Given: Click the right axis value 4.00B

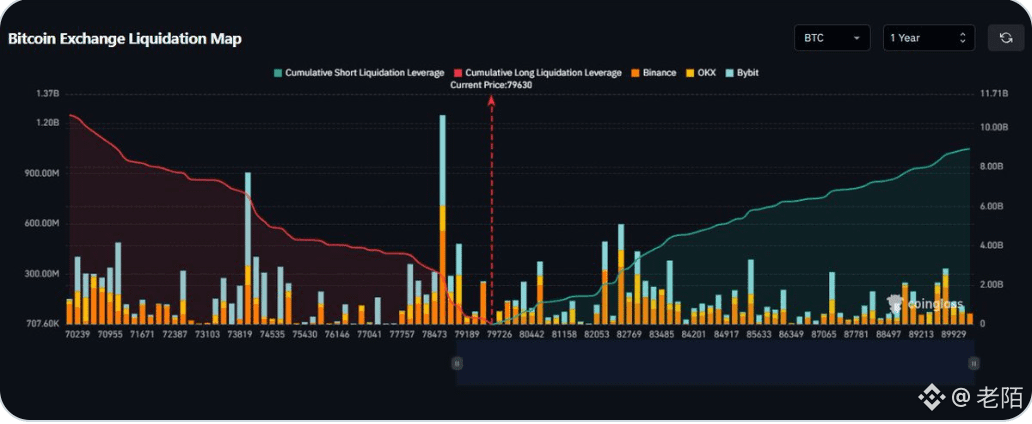Looking at the screenshot, I should tap(992, 245).
